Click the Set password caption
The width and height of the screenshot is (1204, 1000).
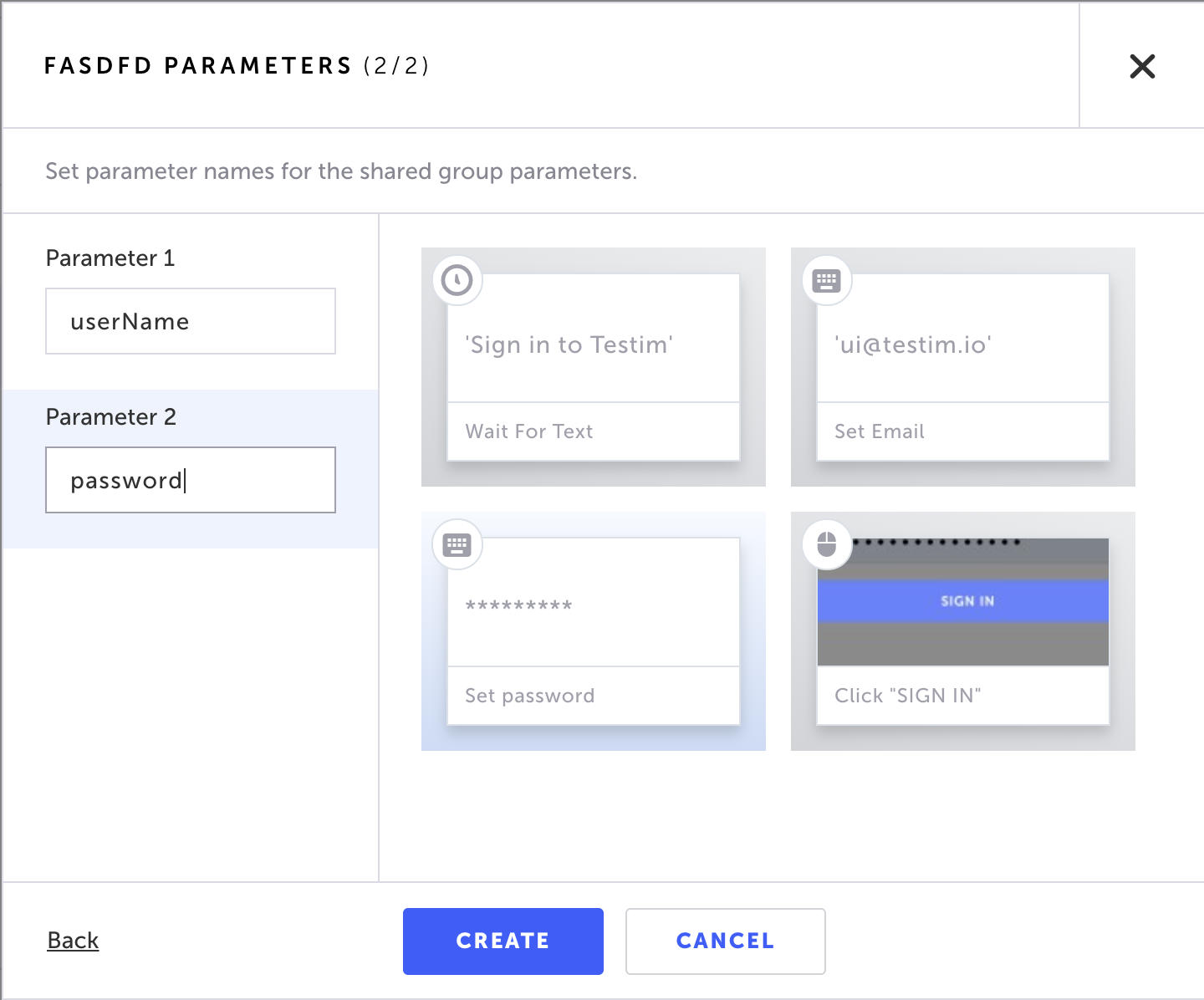[530, 696]
